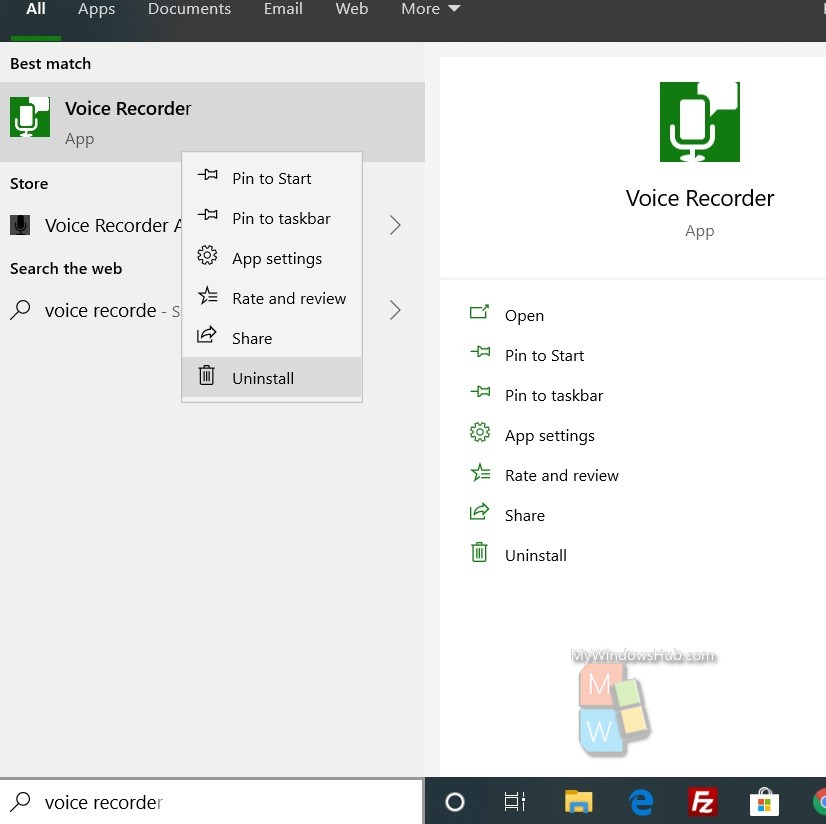This screenshot has height=824, width=826.
Task: Open App settings in the preview pane
Action: [x=549, y=436]
